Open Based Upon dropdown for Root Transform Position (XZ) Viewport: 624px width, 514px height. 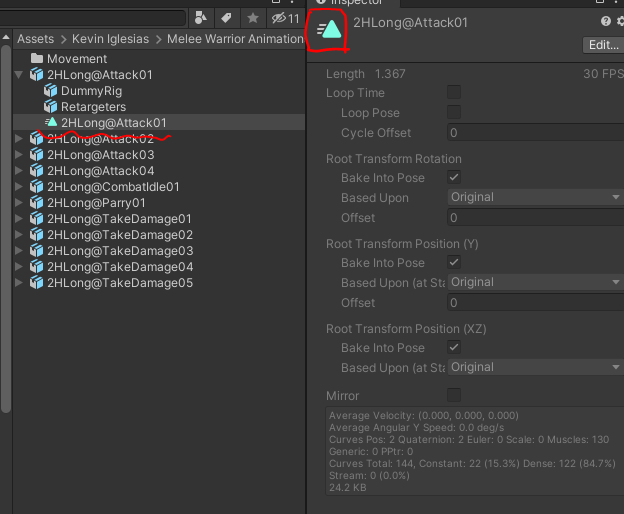pyautogui.click(x=535, y=367)
